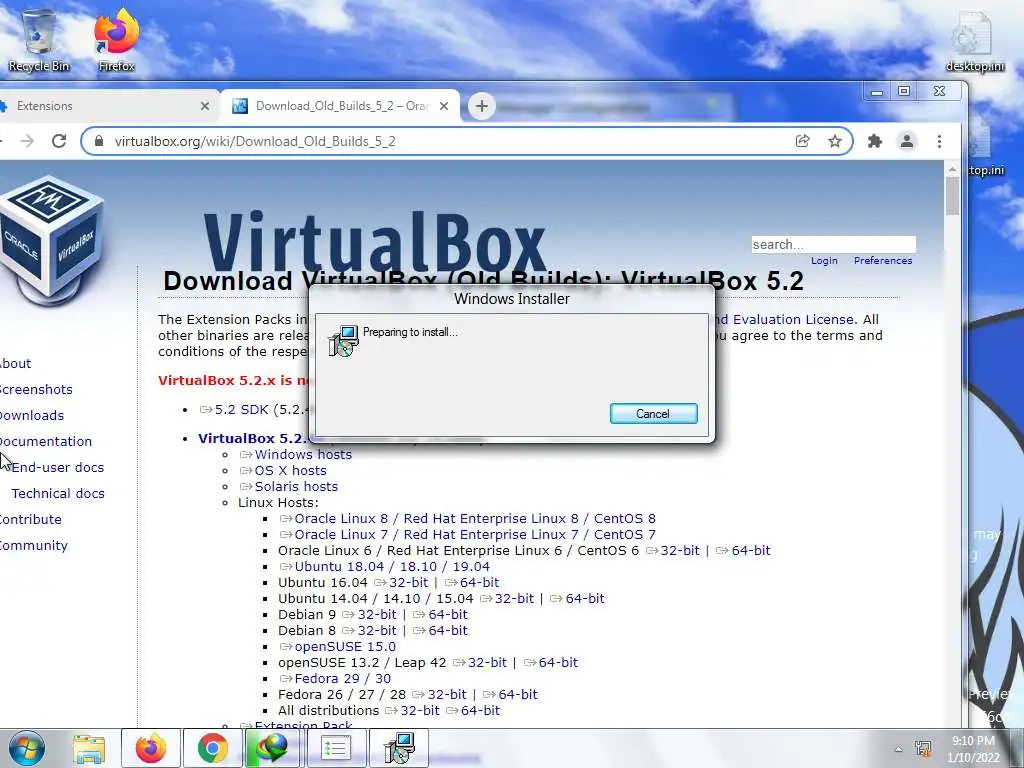View site security lock info
The image size is (1024, 768).
(99, 141)
